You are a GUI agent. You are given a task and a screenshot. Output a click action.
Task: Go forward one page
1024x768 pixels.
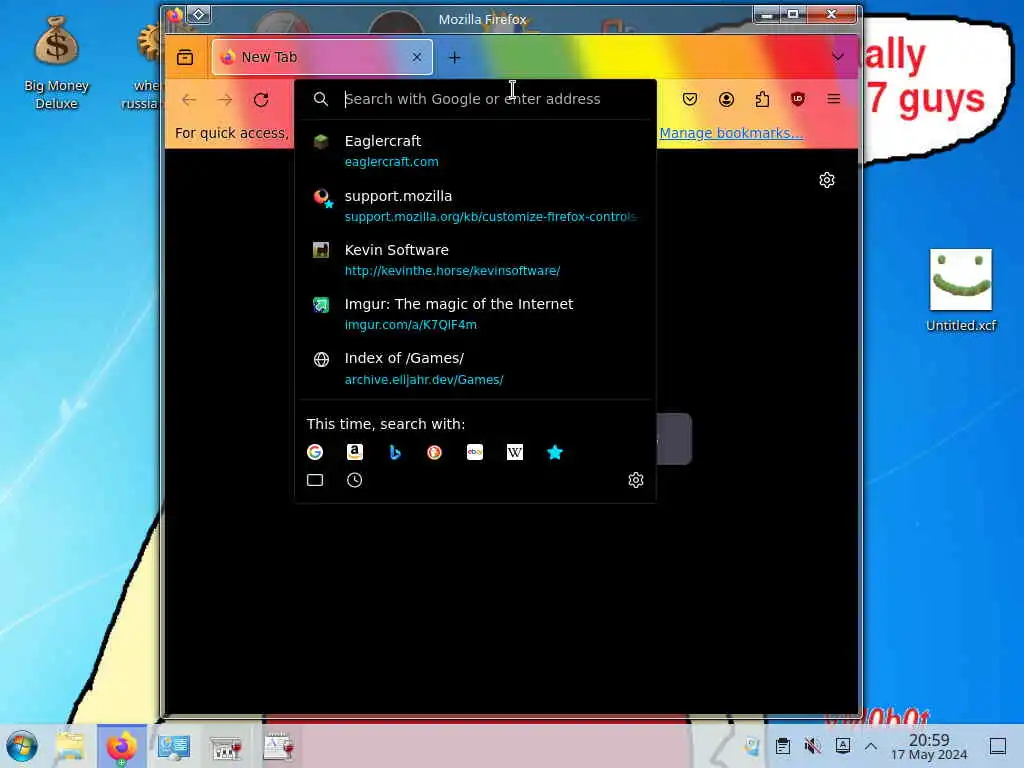225,99
